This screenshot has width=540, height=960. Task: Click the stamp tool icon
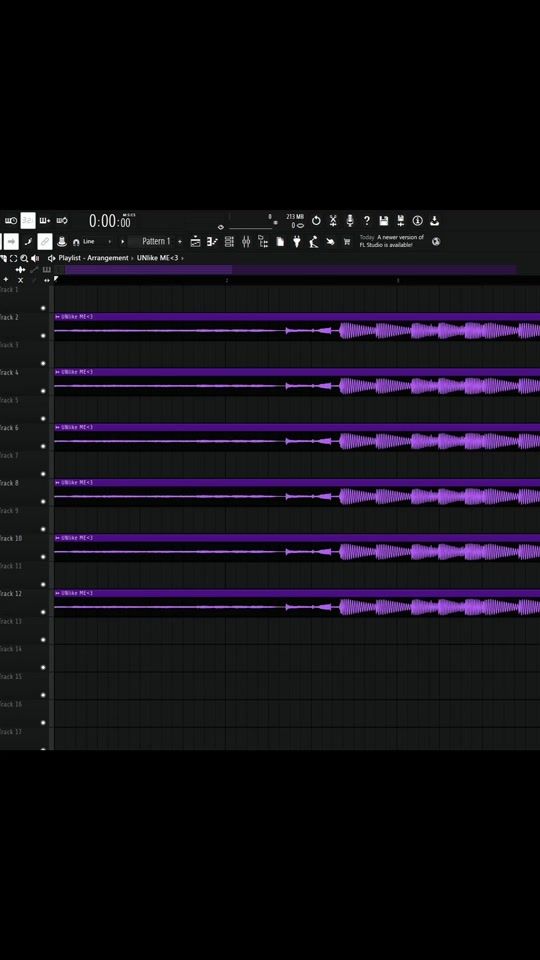pyautogui.click(x=62, y=241)
